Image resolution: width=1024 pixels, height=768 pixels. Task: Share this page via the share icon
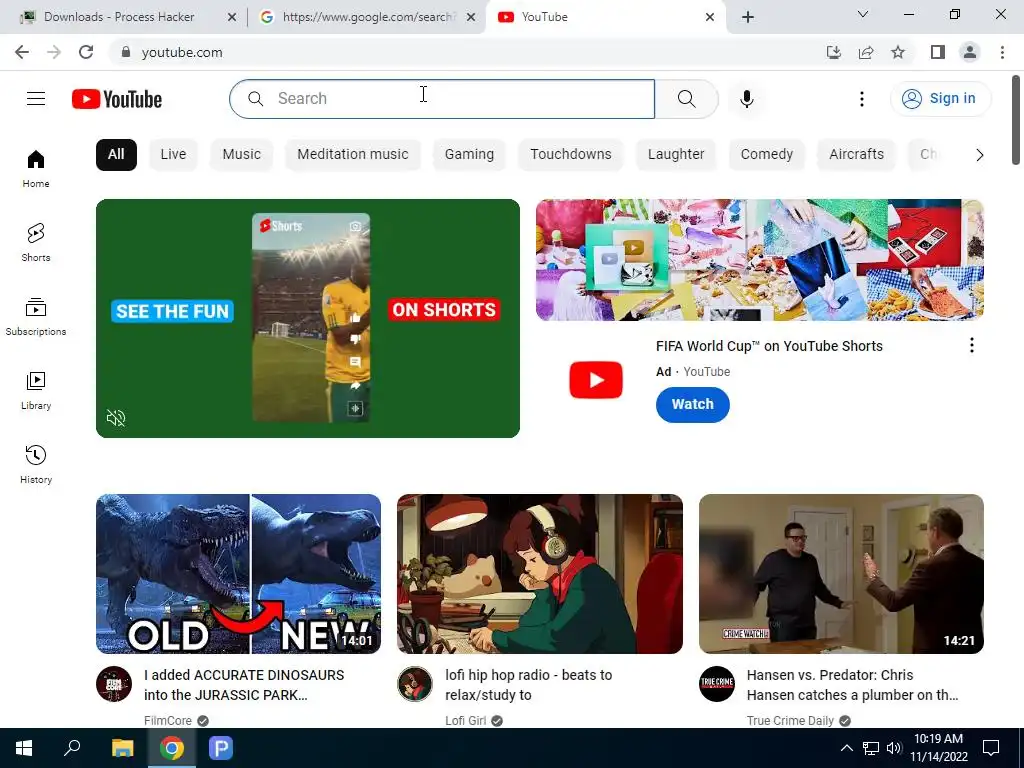(866, 52)
